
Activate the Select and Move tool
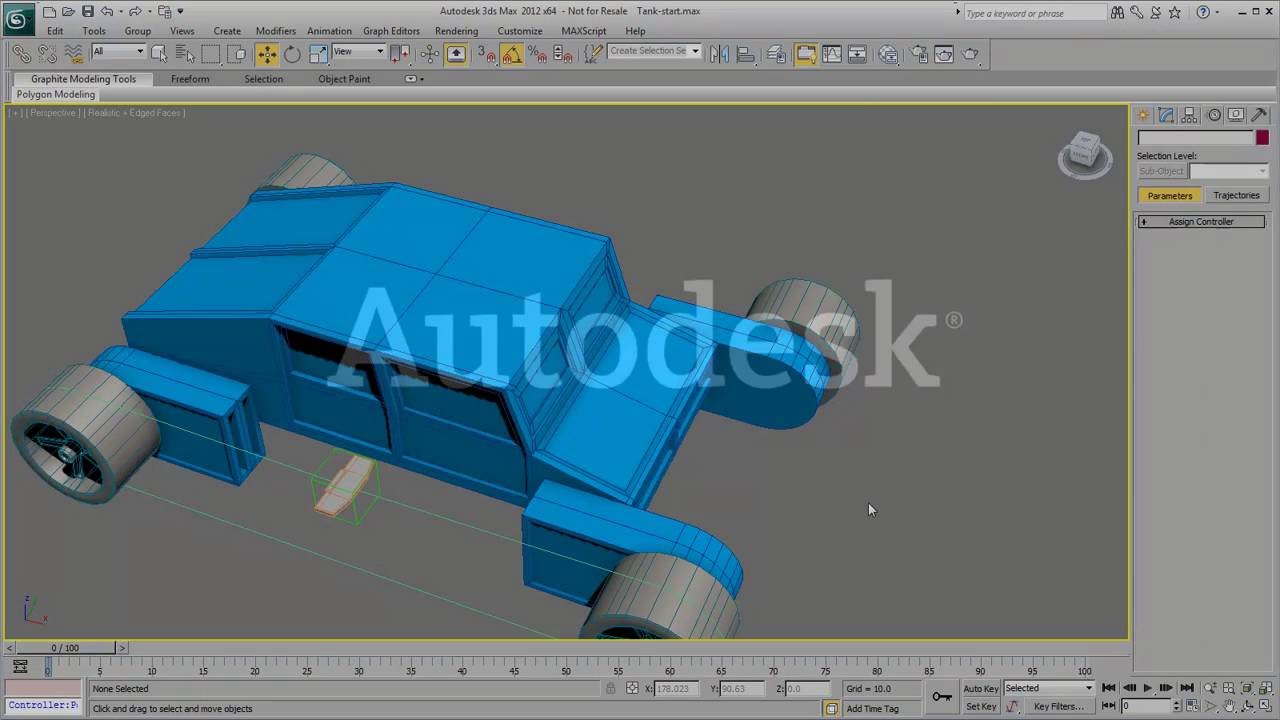coord(267,54)
